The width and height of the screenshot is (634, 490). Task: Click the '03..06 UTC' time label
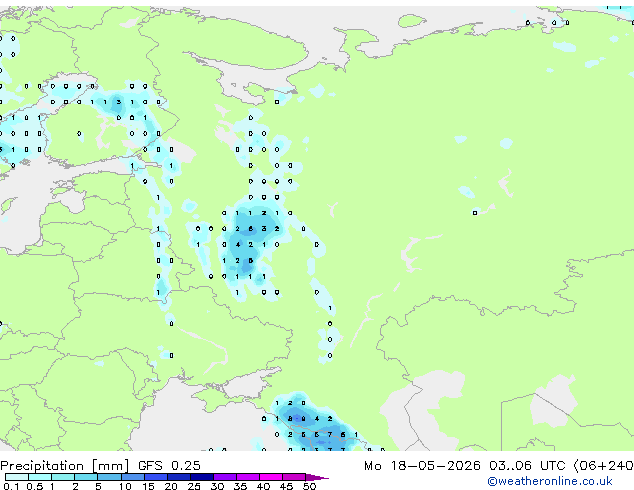pyautogui.click(x=527, y=466)
